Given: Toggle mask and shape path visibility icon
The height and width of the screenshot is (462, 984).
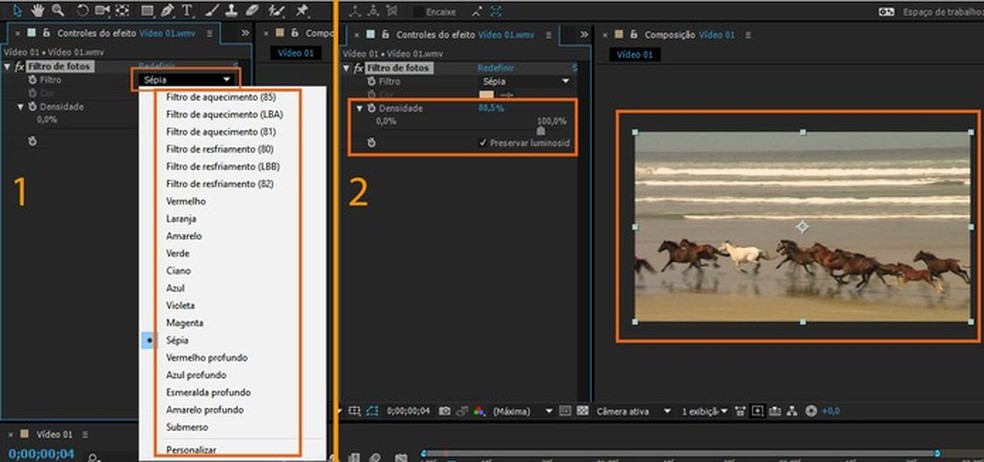Looking at the screenshot, I should pos(372,411).
